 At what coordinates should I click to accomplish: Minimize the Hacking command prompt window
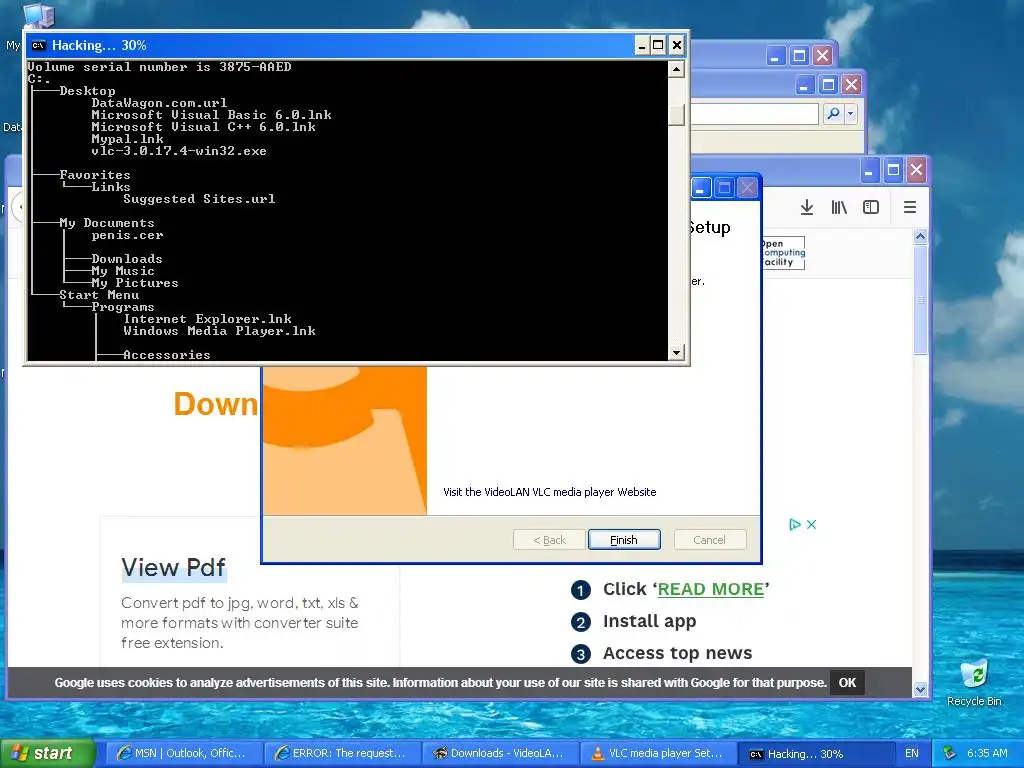(x=641, y=45)
